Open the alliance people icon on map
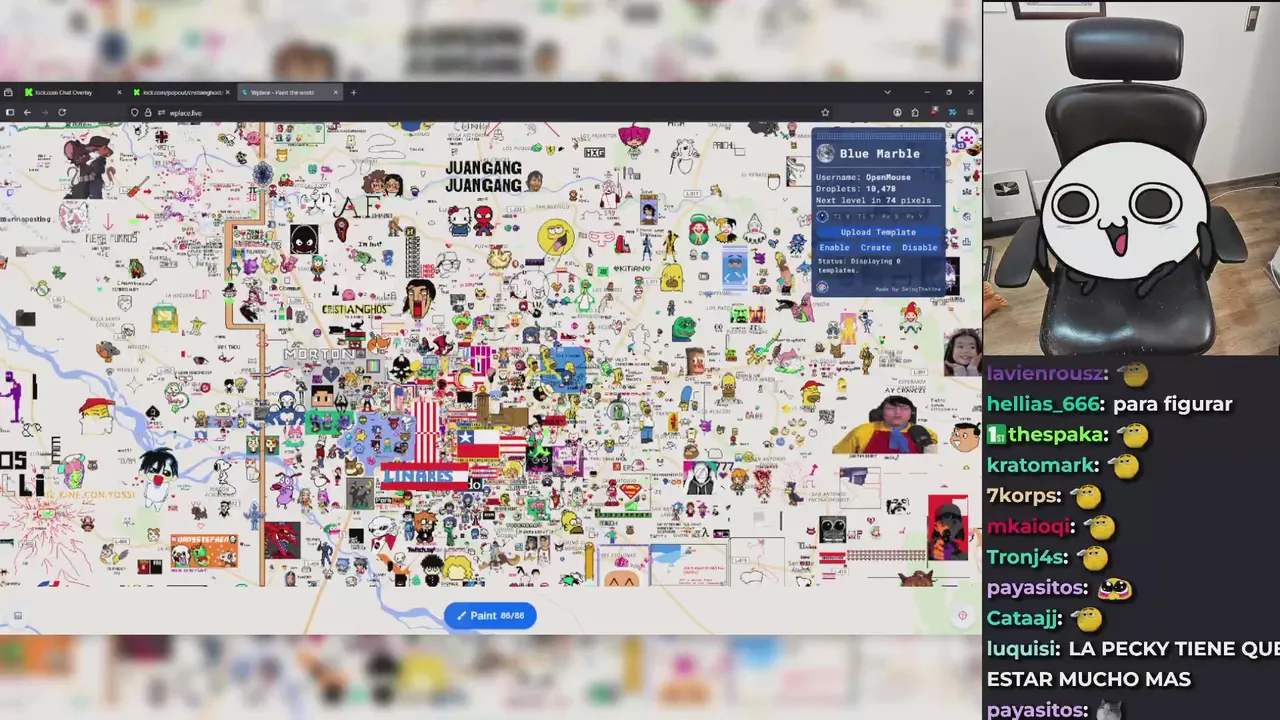This screenshot has height=720, width=1280. pos(966,190)
